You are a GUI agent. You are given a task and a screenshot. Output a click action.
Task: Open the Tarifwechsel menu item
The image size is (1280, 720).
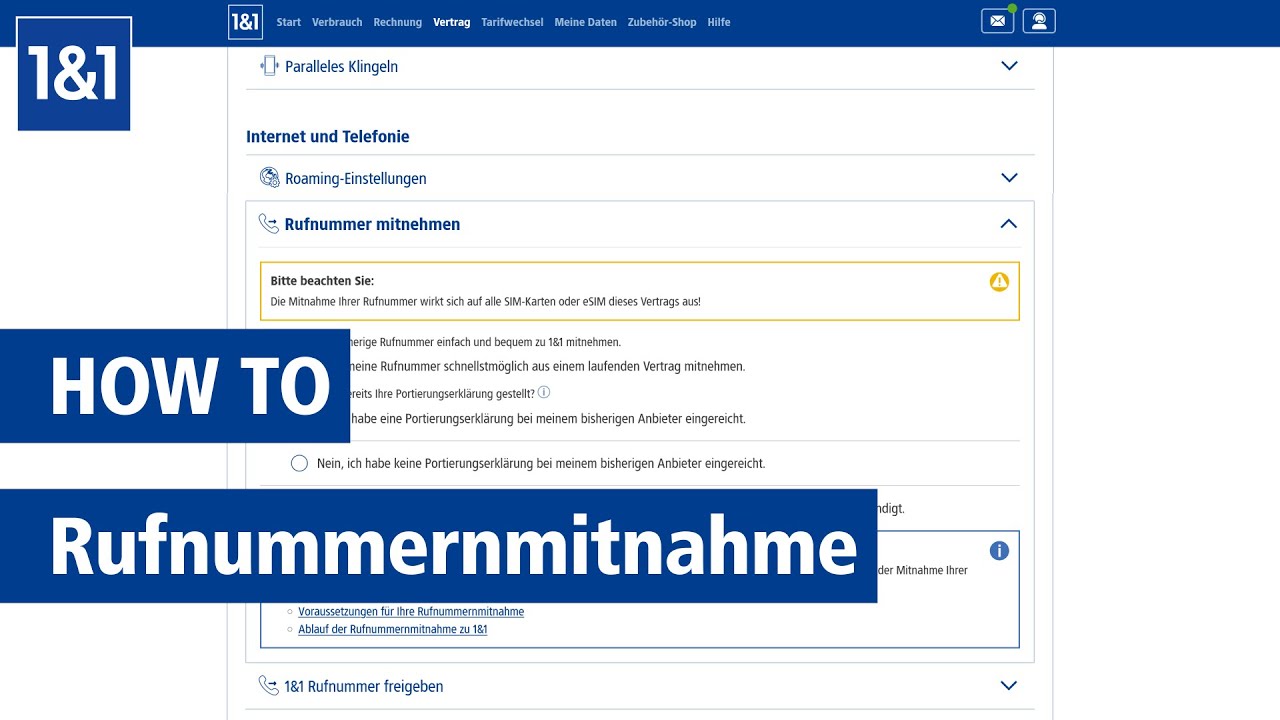coord(512,22)
